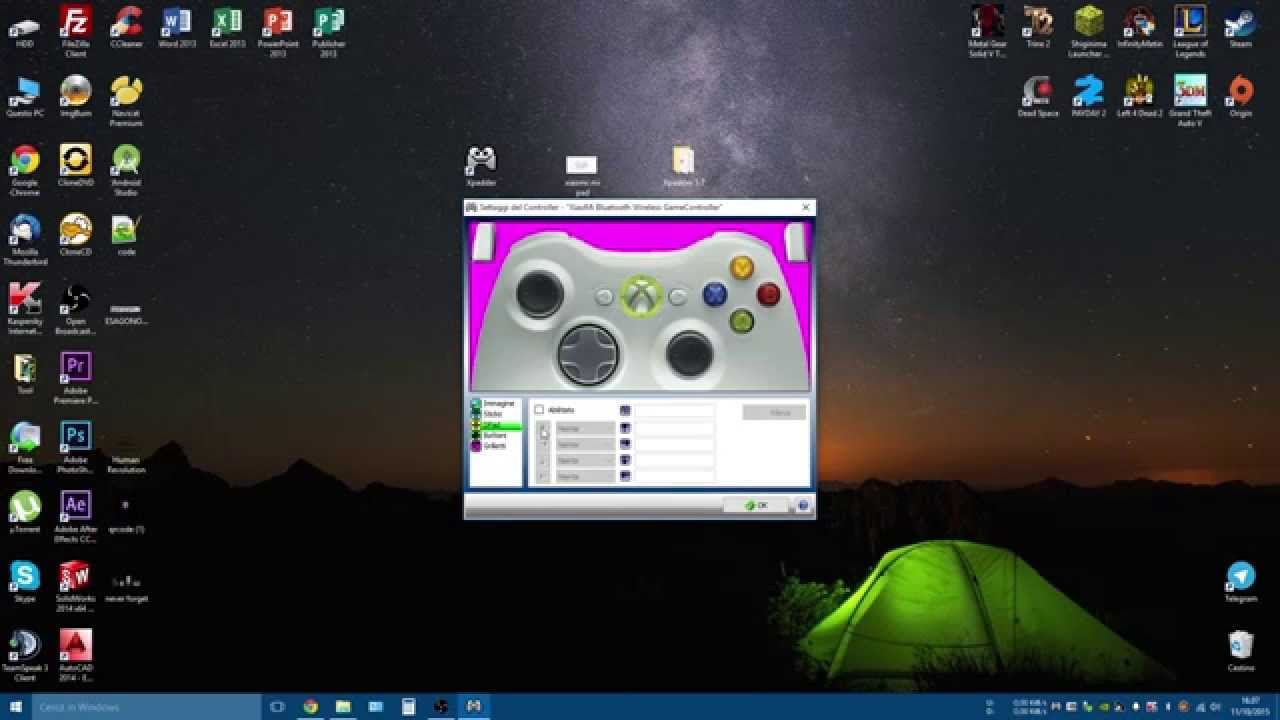
Task: Select the SolidWorks 2014 desktop icon
Action: (76, 587)
